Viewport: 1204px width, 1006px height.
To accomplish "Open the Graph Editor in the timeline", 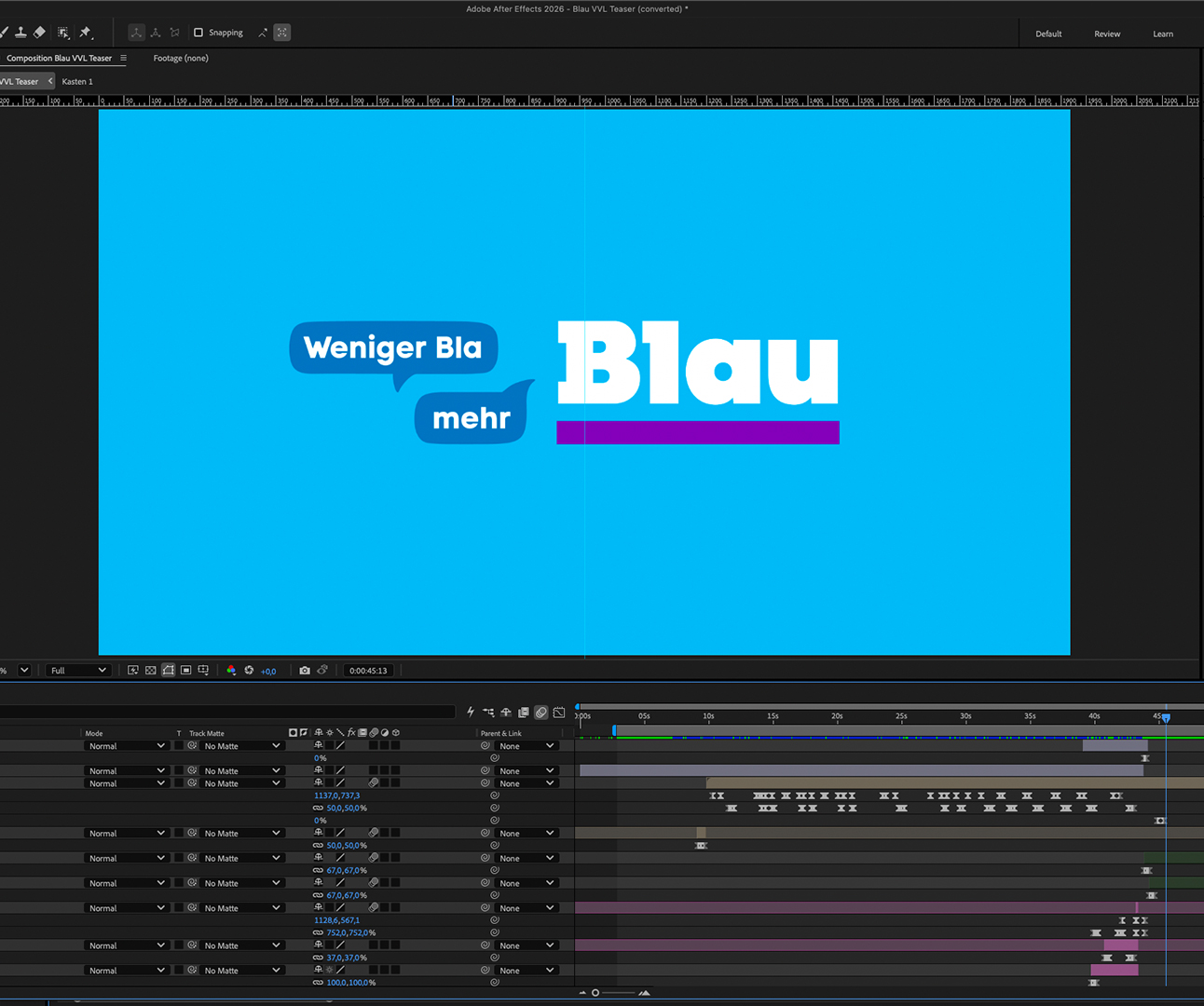I will click(559, 713).
